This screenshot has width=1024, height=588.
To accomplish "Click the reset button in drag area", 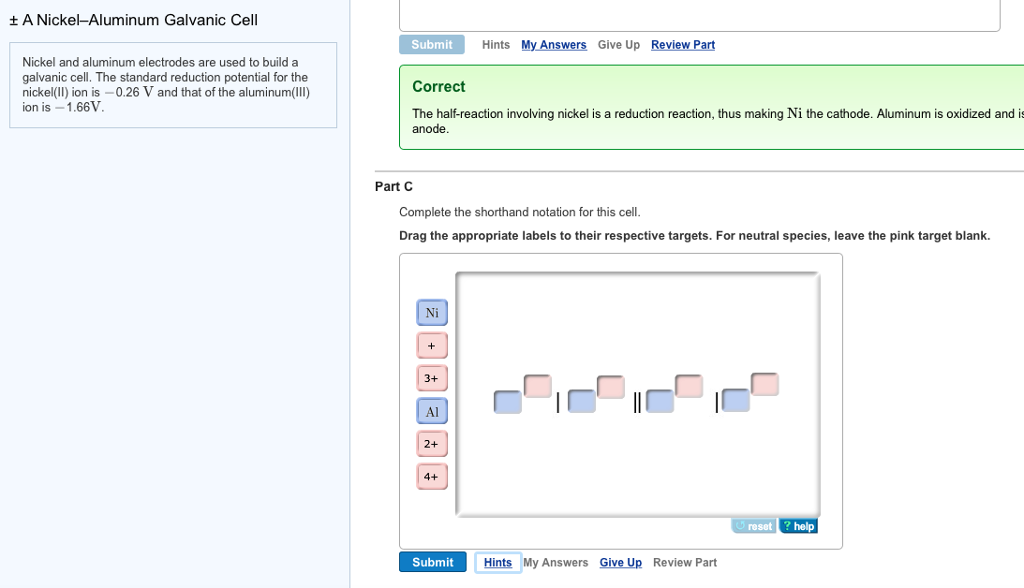I will click(x=754, y=526).
